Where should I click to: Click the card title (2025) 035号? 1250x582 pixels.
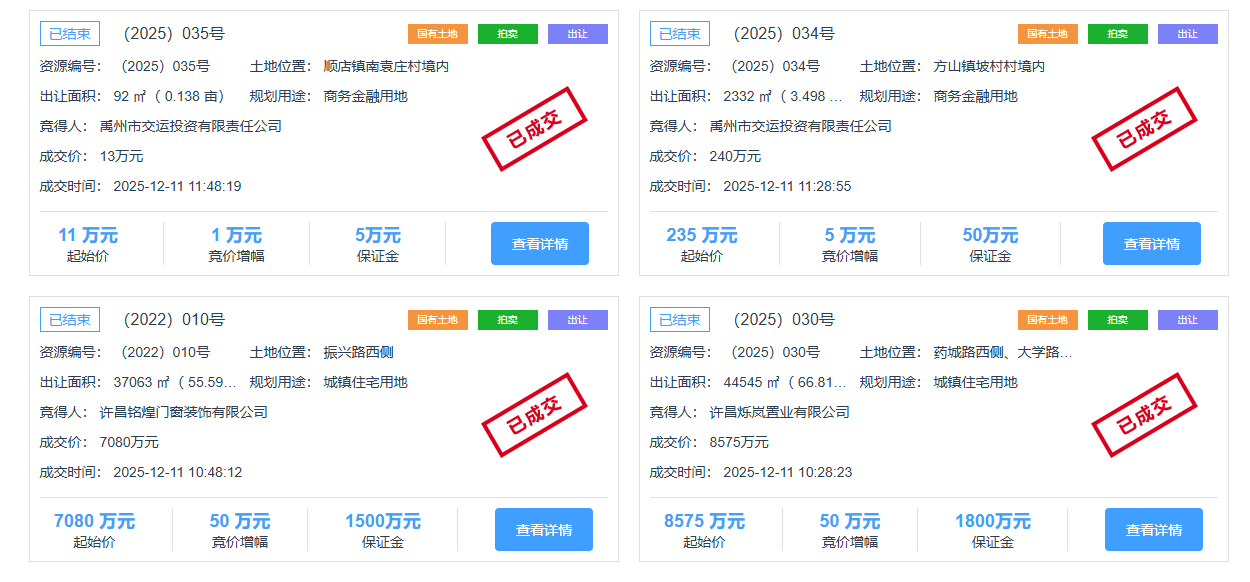(174, 34)
